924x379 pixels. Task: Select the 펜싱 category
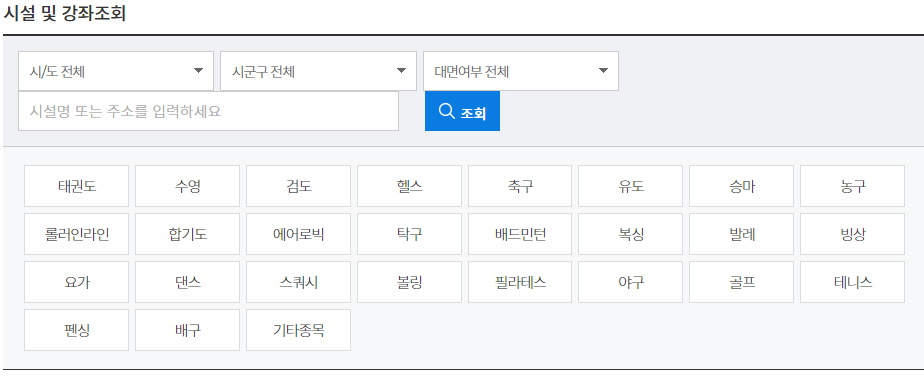[77, 329]
